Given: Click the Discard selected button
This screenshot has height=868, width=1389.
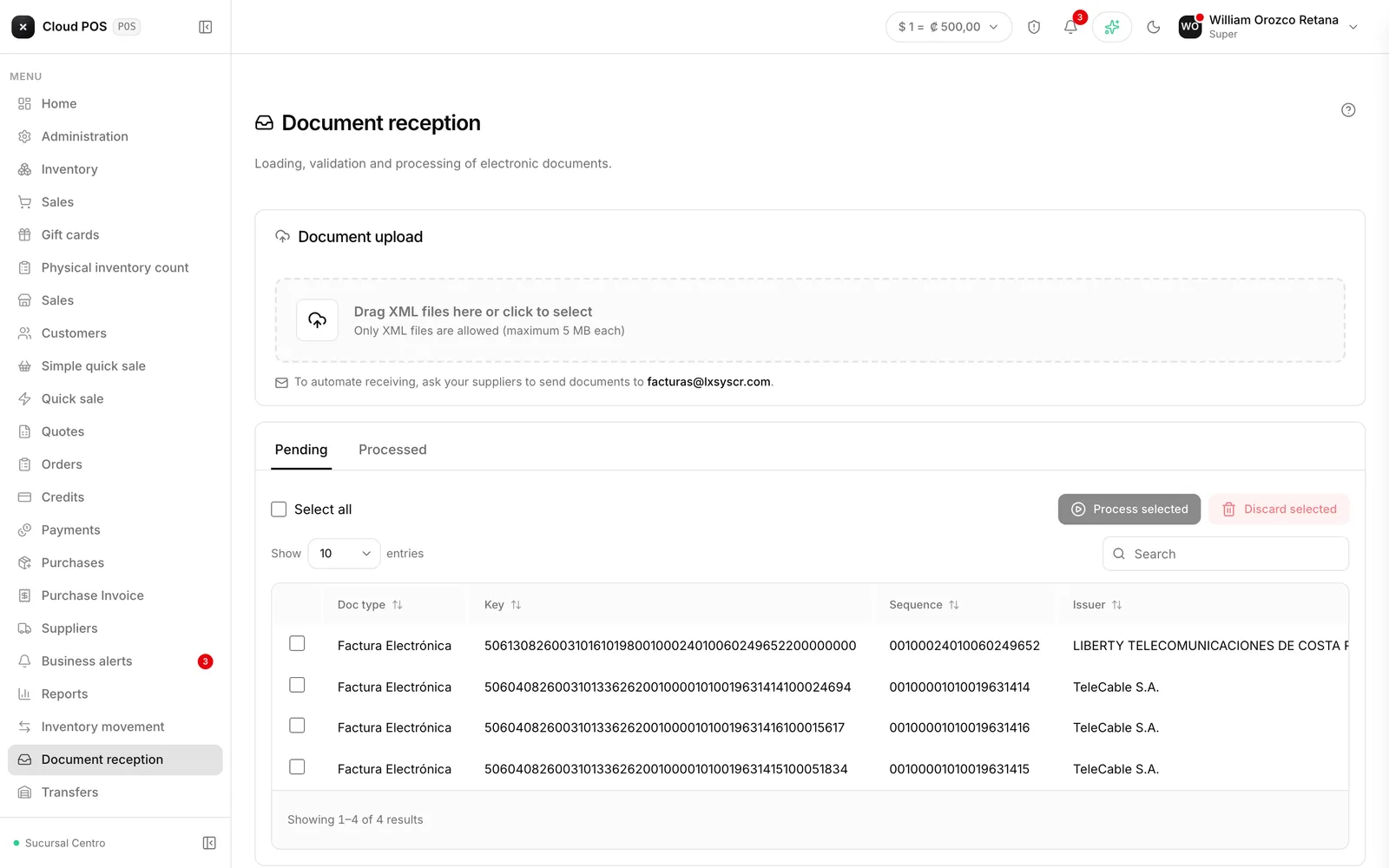Looking at the screenshot, I should click(x=1279, y=510).
